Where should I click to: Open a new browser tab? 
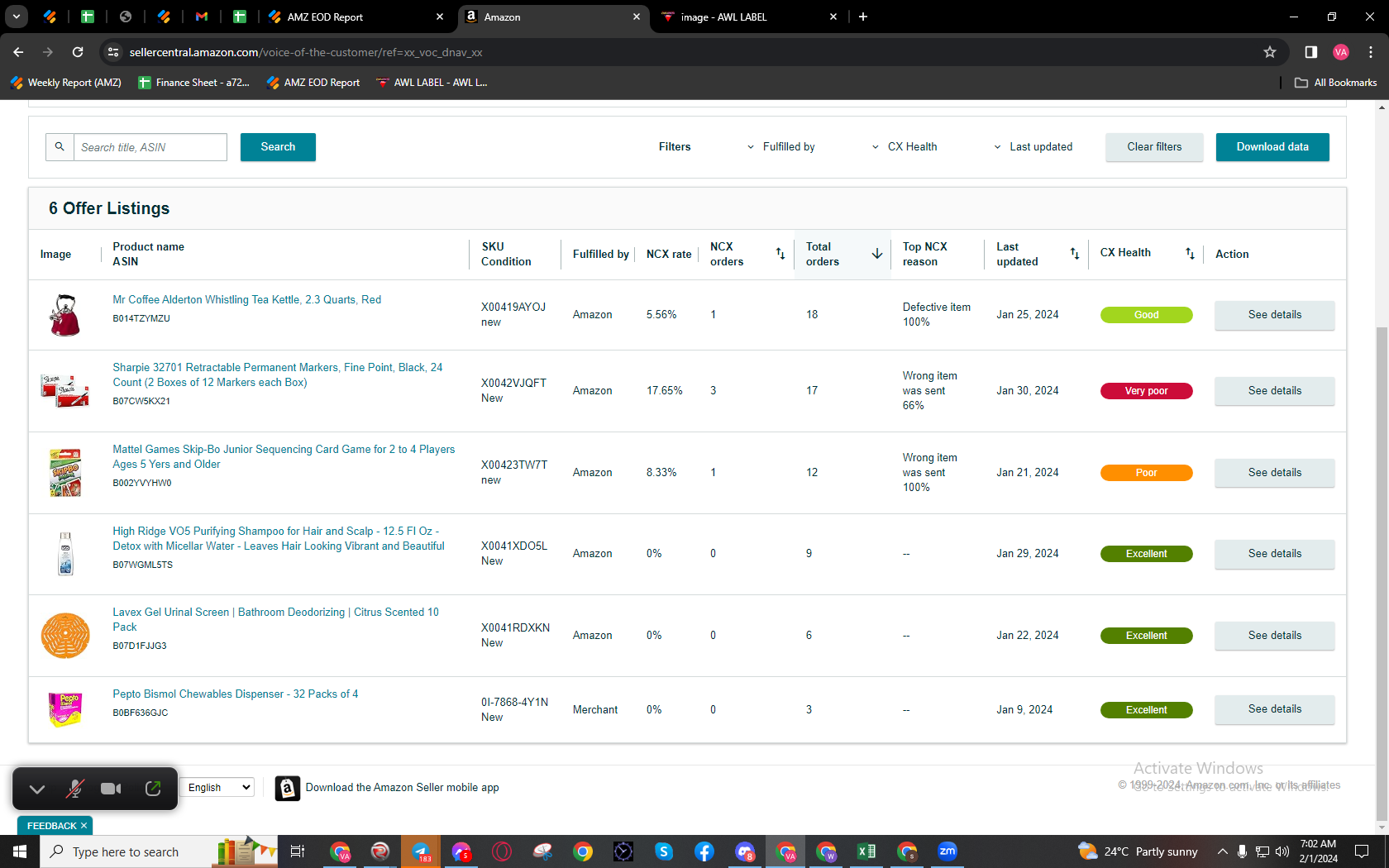863,17
